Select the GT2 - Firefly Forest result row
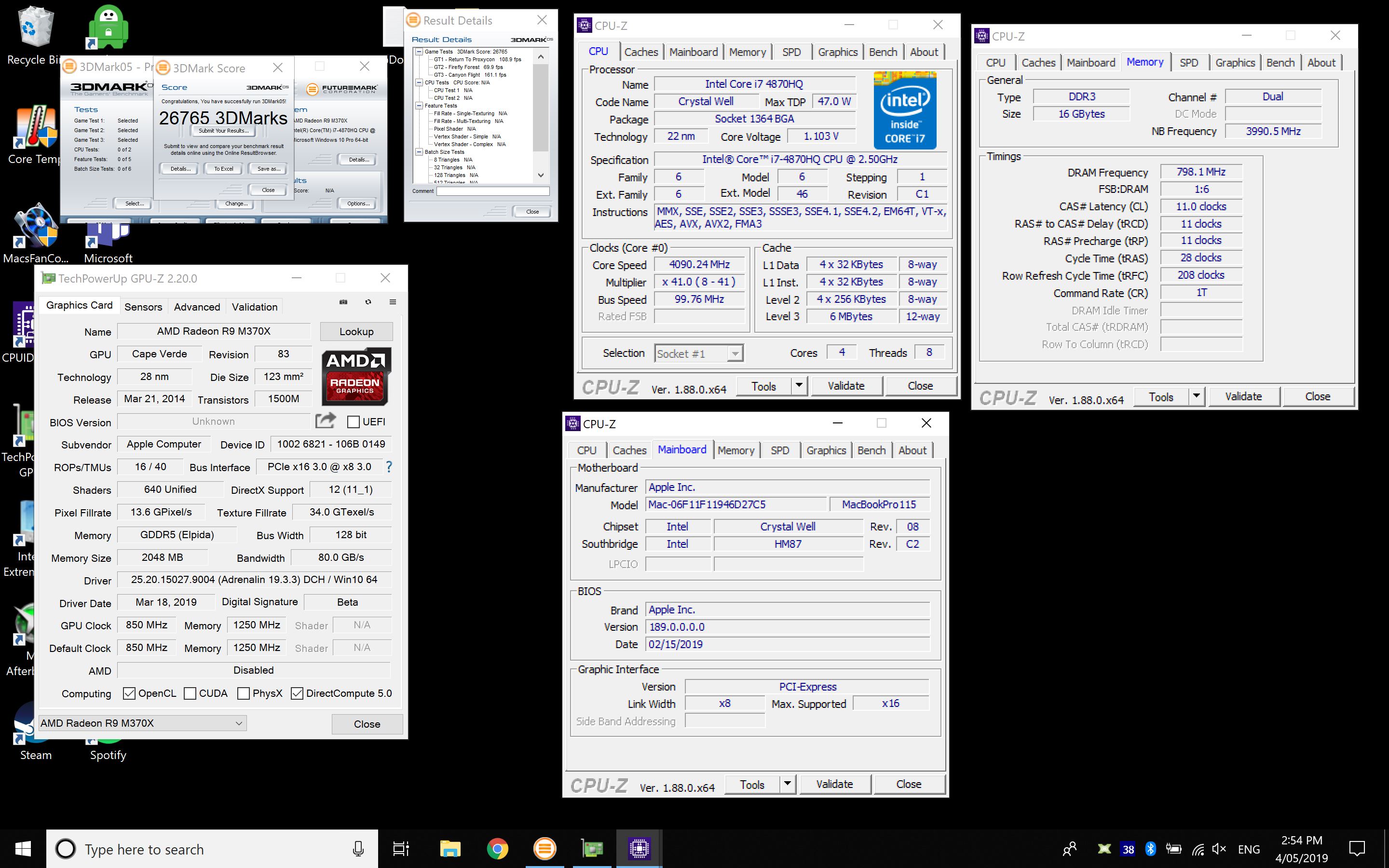 coord(468,67)
